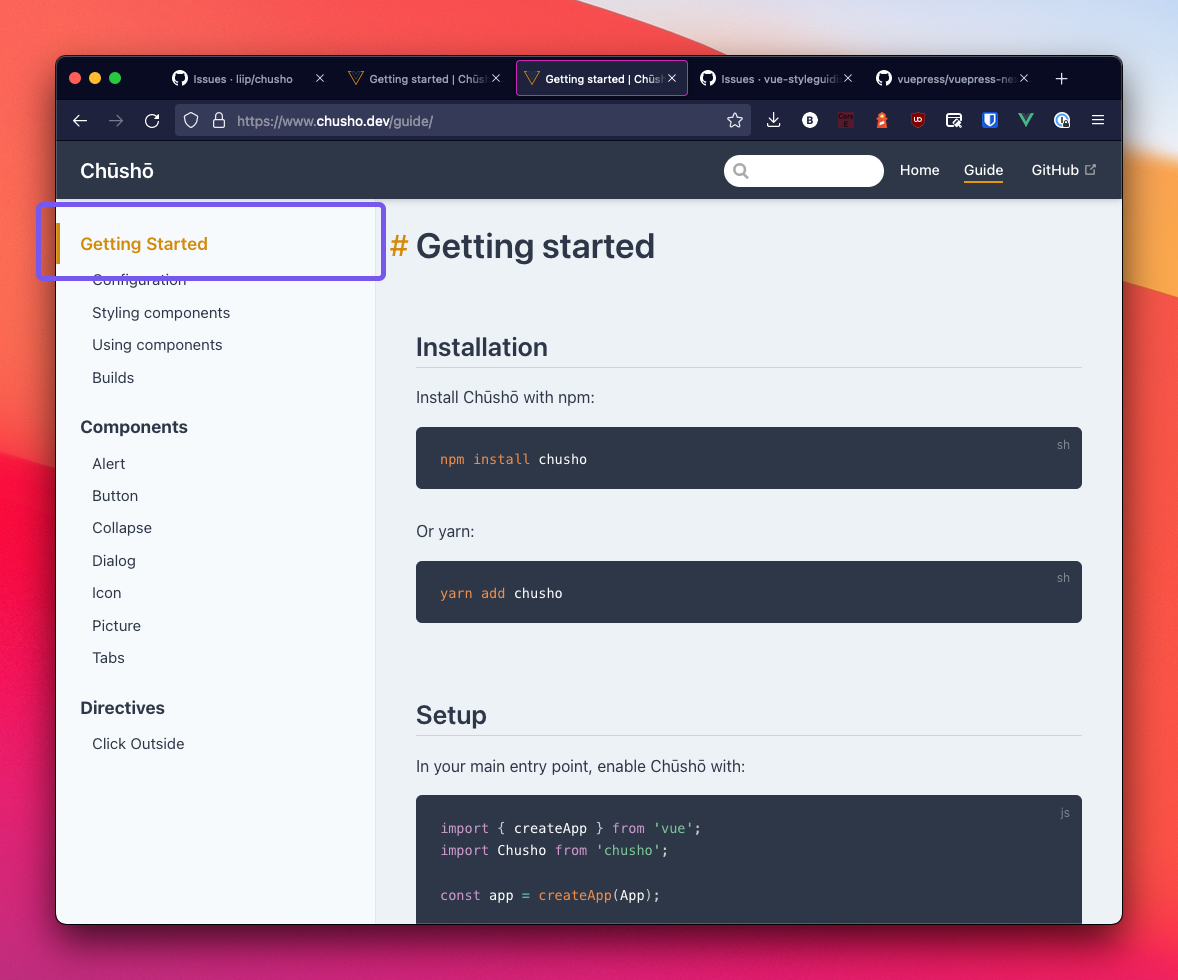
Task: Open the Downloads panel in the toolbar
Action: point(773,120)
